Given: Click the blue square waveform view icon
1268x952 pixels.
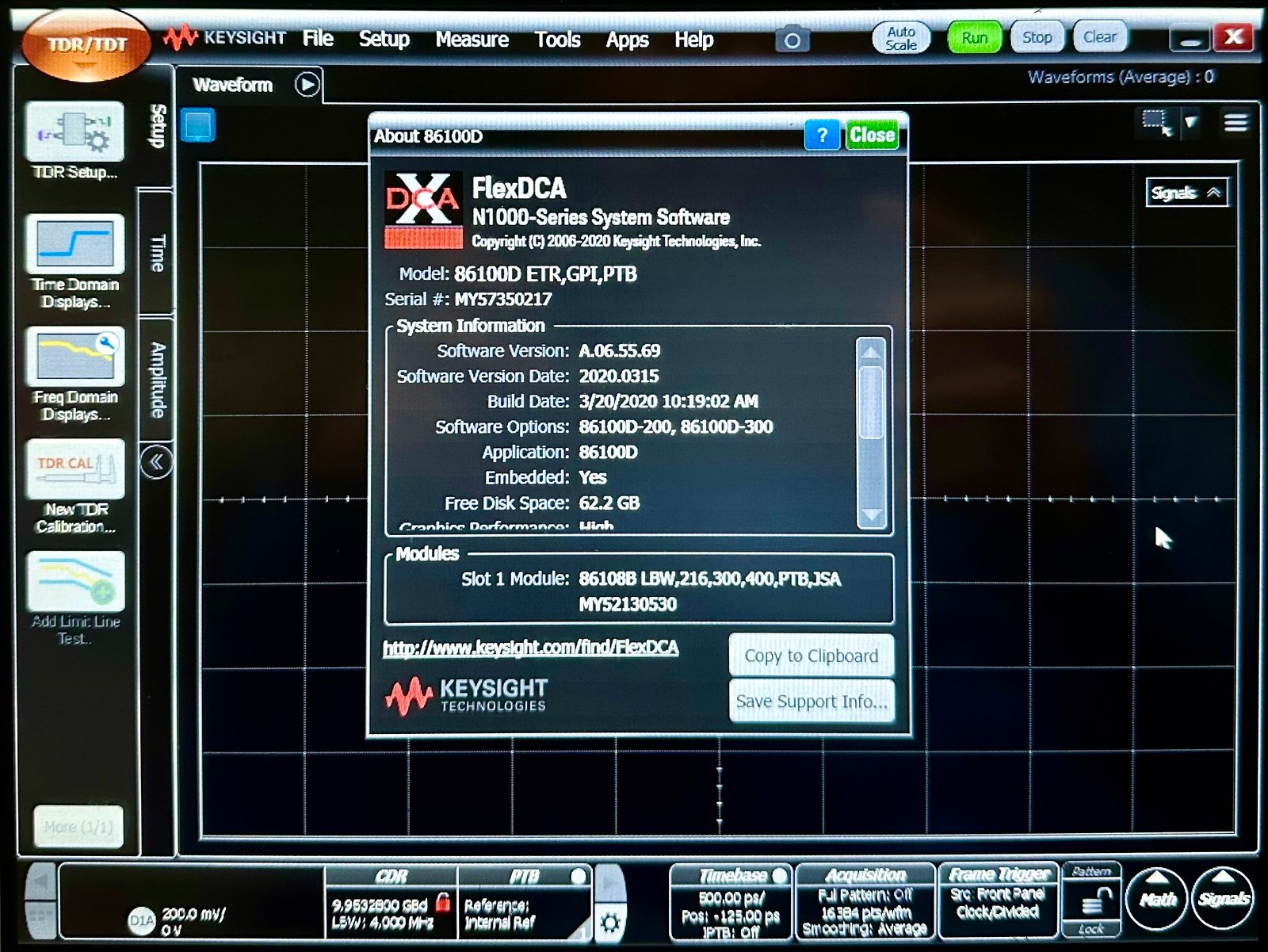Looking at the screenshot, I should (x=198, y=125).
